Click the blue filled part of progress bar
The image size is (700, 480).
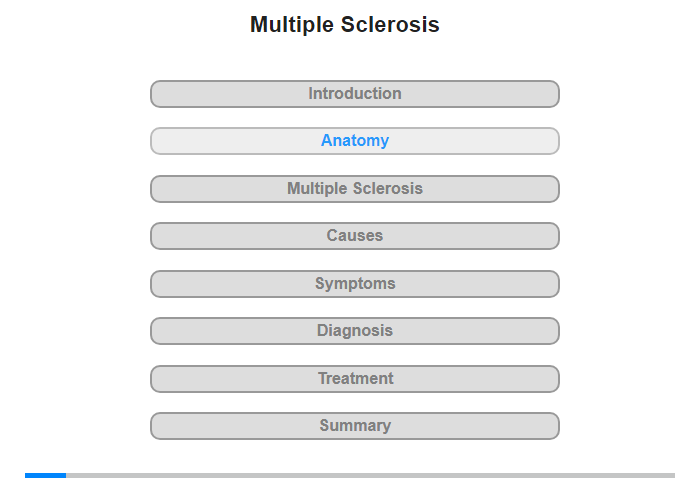coord(45,475)
